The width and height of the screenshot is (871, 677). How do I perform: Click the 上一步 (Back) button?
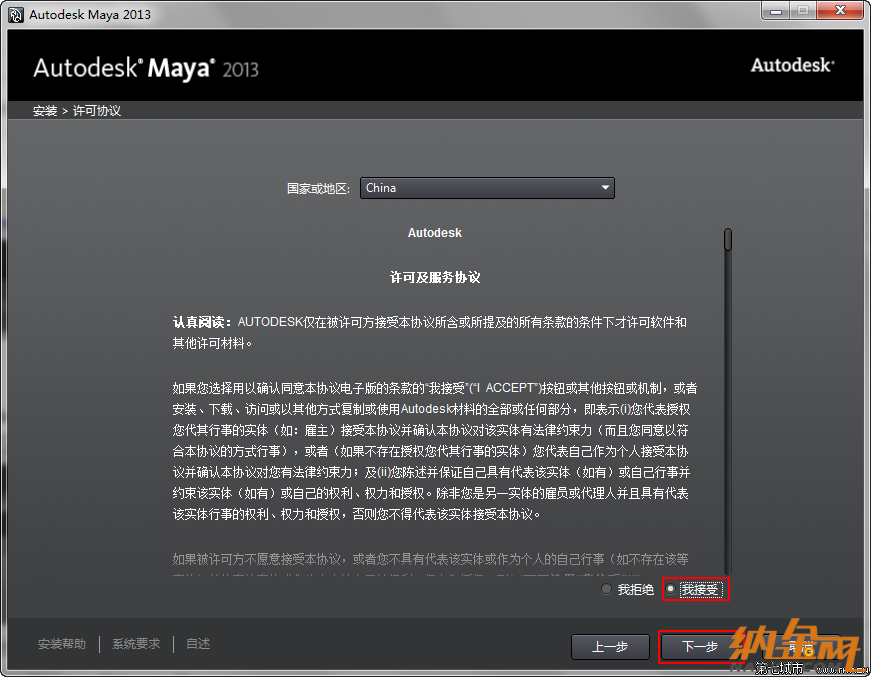(x=610, y=647)
